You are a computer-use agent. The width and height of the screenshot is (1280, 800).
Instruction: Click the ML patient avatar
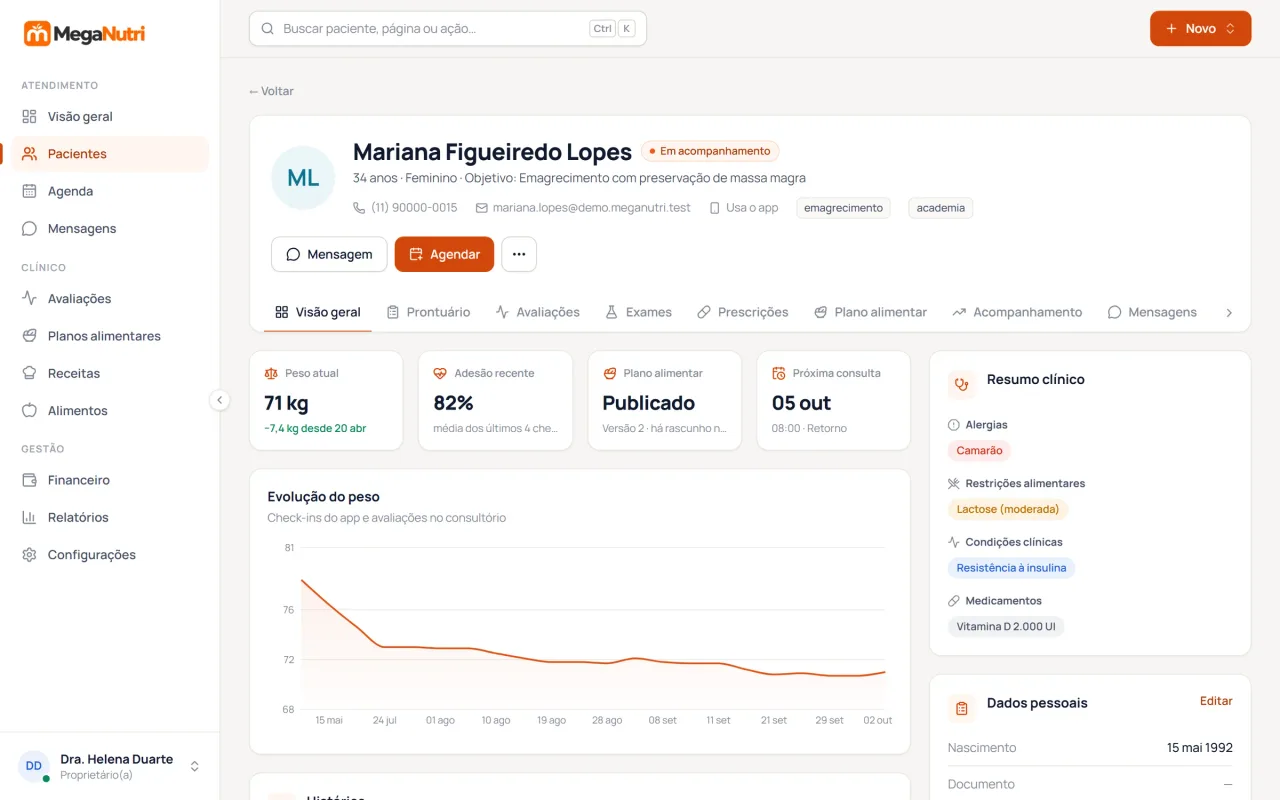(x=303, y=178)
